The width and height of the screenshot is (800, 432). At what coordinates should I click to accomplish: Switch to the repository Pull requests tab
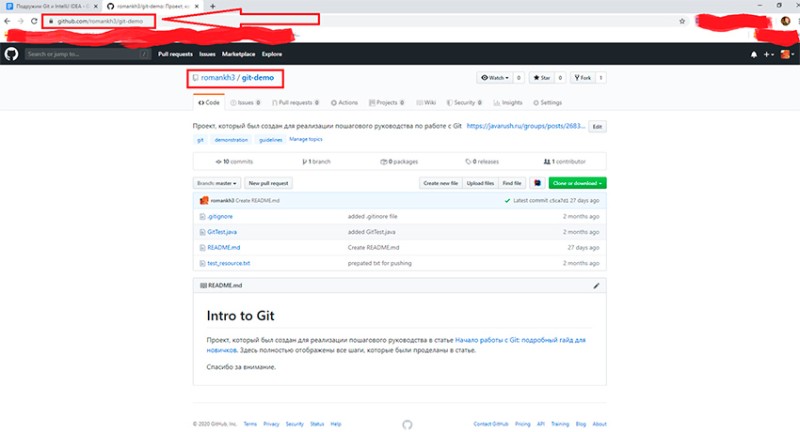click(295, 103)
